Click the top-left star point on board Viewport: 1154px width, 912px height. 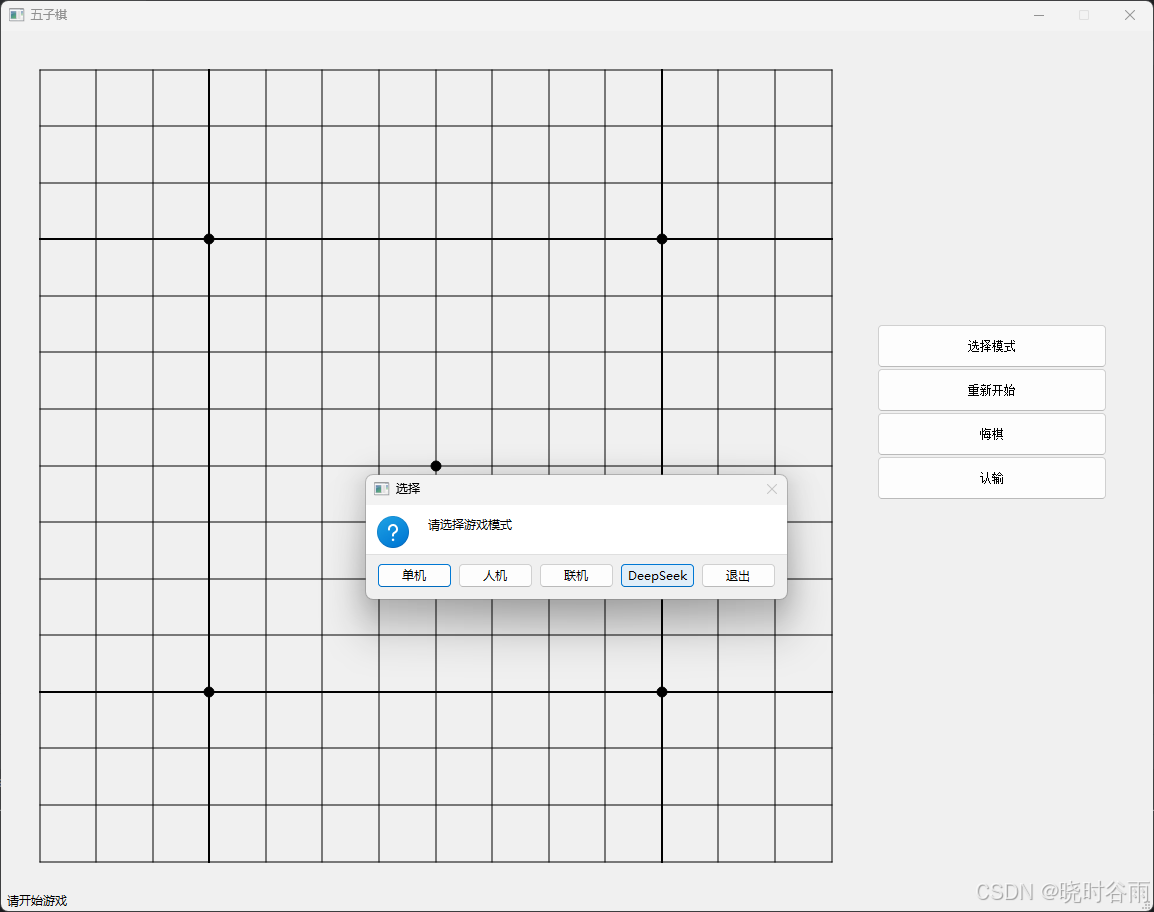[x=209, y=239]
